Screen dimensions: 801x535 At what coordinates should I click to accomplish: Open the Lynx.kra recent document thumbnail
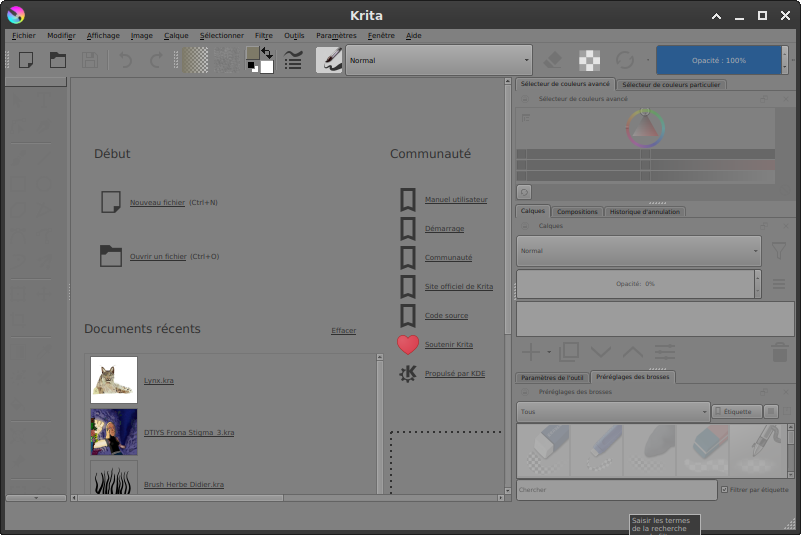114,380
